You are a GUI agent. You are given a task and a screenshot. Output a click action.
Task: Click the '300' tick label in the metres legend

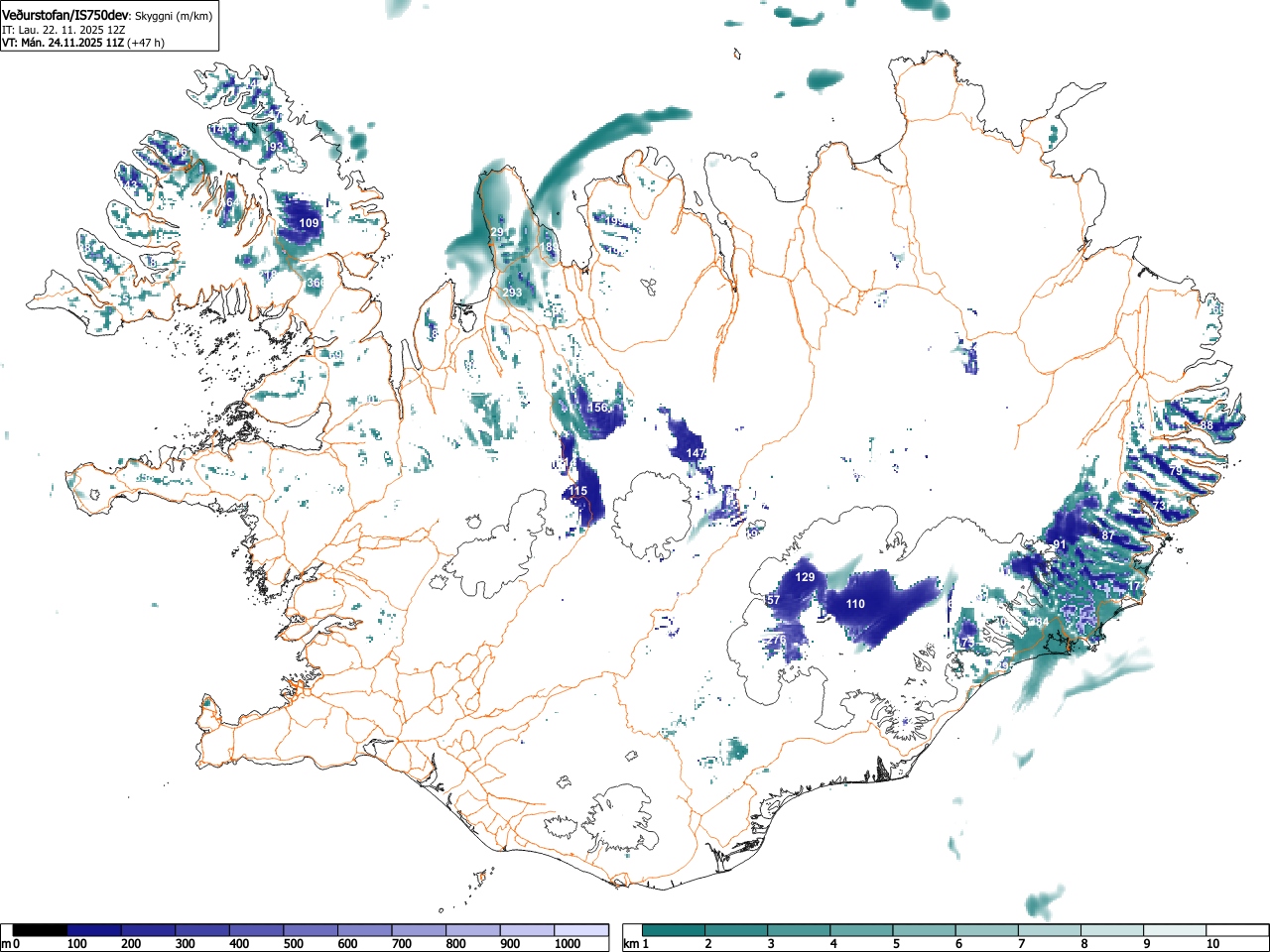coord(186,944)
